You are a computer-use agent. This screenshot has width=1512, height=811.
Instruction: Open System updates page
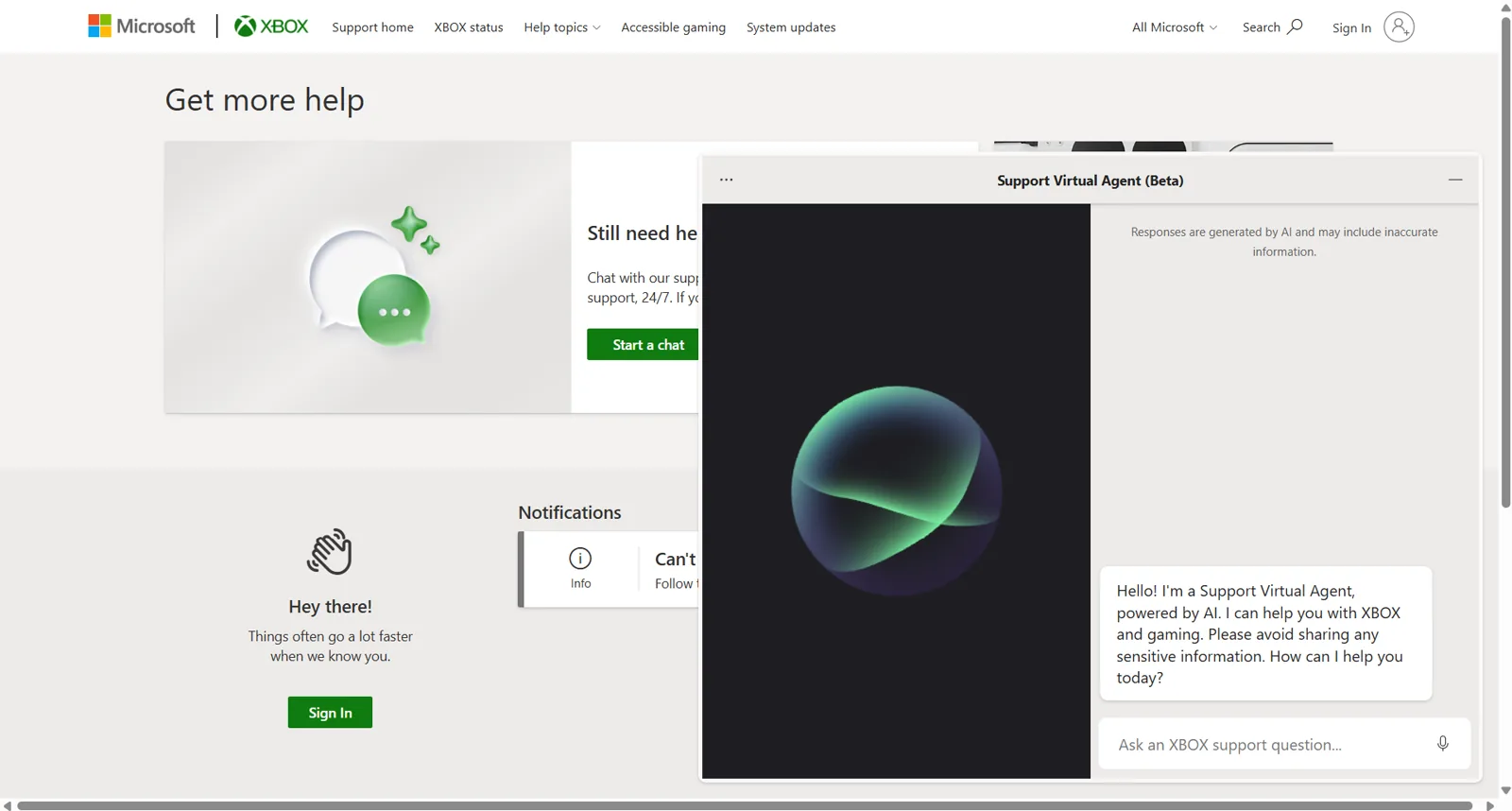(x=791, y=27)
